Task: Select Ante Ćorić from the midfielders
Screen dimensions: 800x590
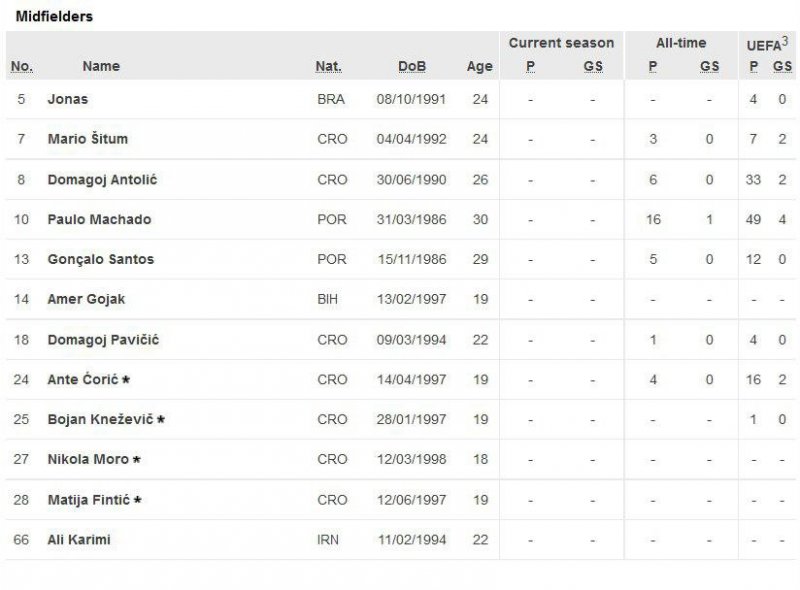Action: pyautogui.click(x=85, y=380)
